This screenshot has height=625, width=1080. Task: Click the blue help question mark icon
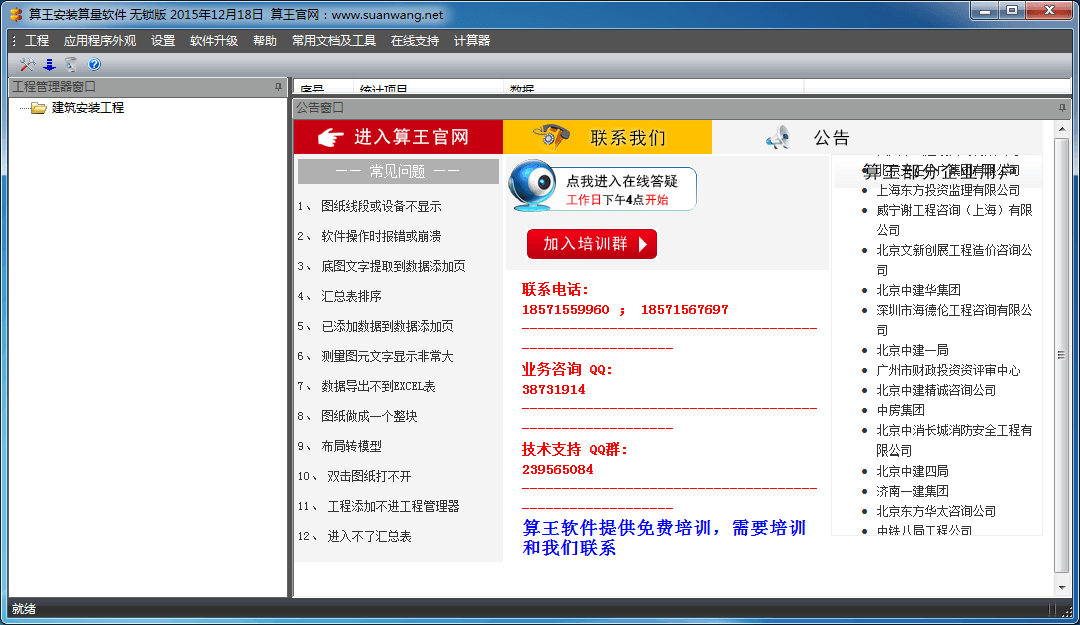tap(94, 64)
